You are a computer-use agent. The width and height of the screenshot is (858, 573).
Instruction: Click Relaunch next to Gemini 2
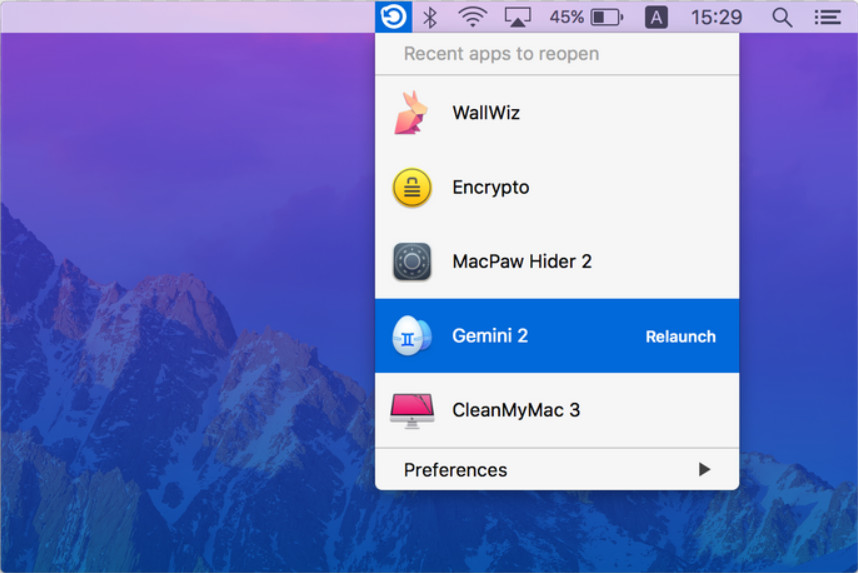pyautogui.click(x=680, y=337)
